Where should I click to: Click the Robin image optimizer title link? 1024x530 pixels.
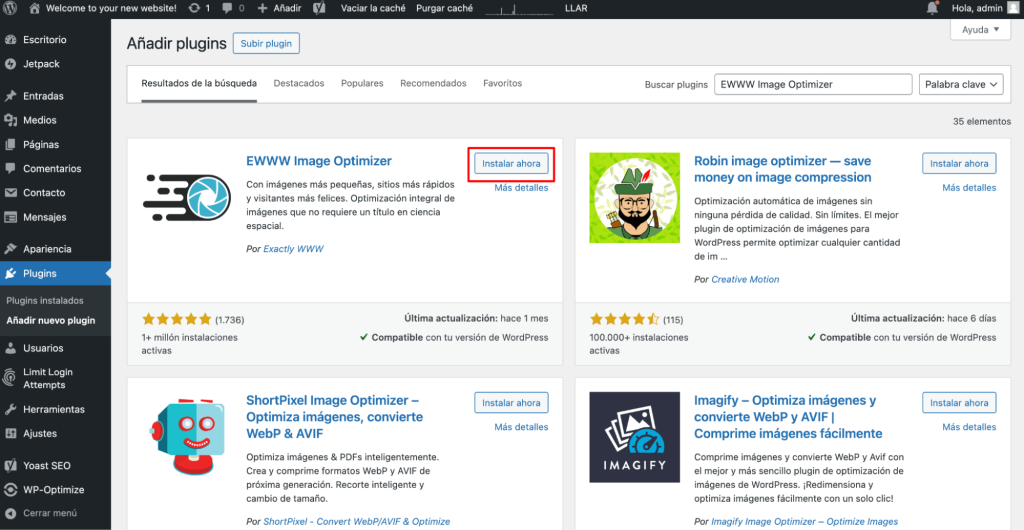click(x=783, y=169)
